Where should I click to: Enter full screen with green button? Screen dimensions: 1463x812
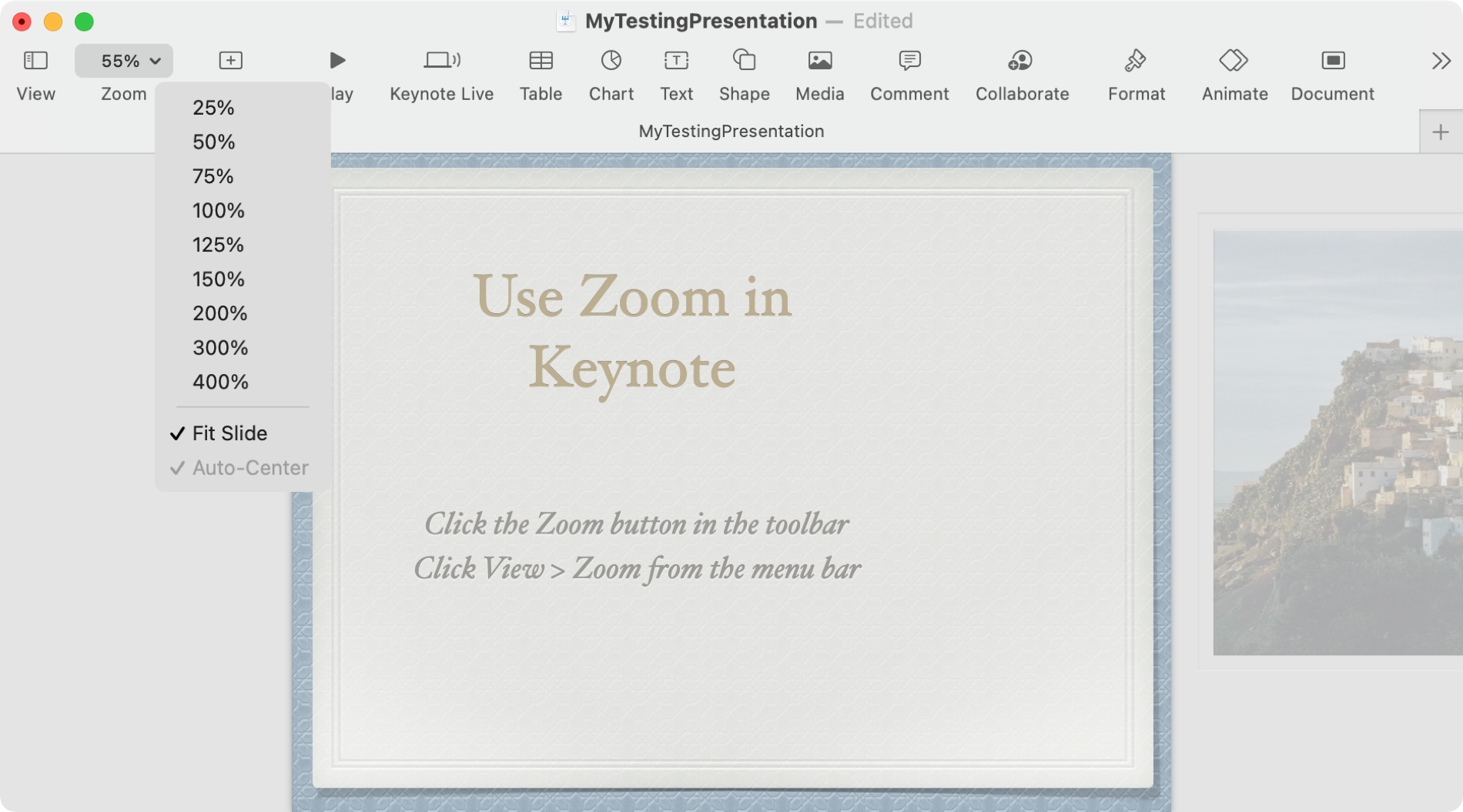click(84, 22)
